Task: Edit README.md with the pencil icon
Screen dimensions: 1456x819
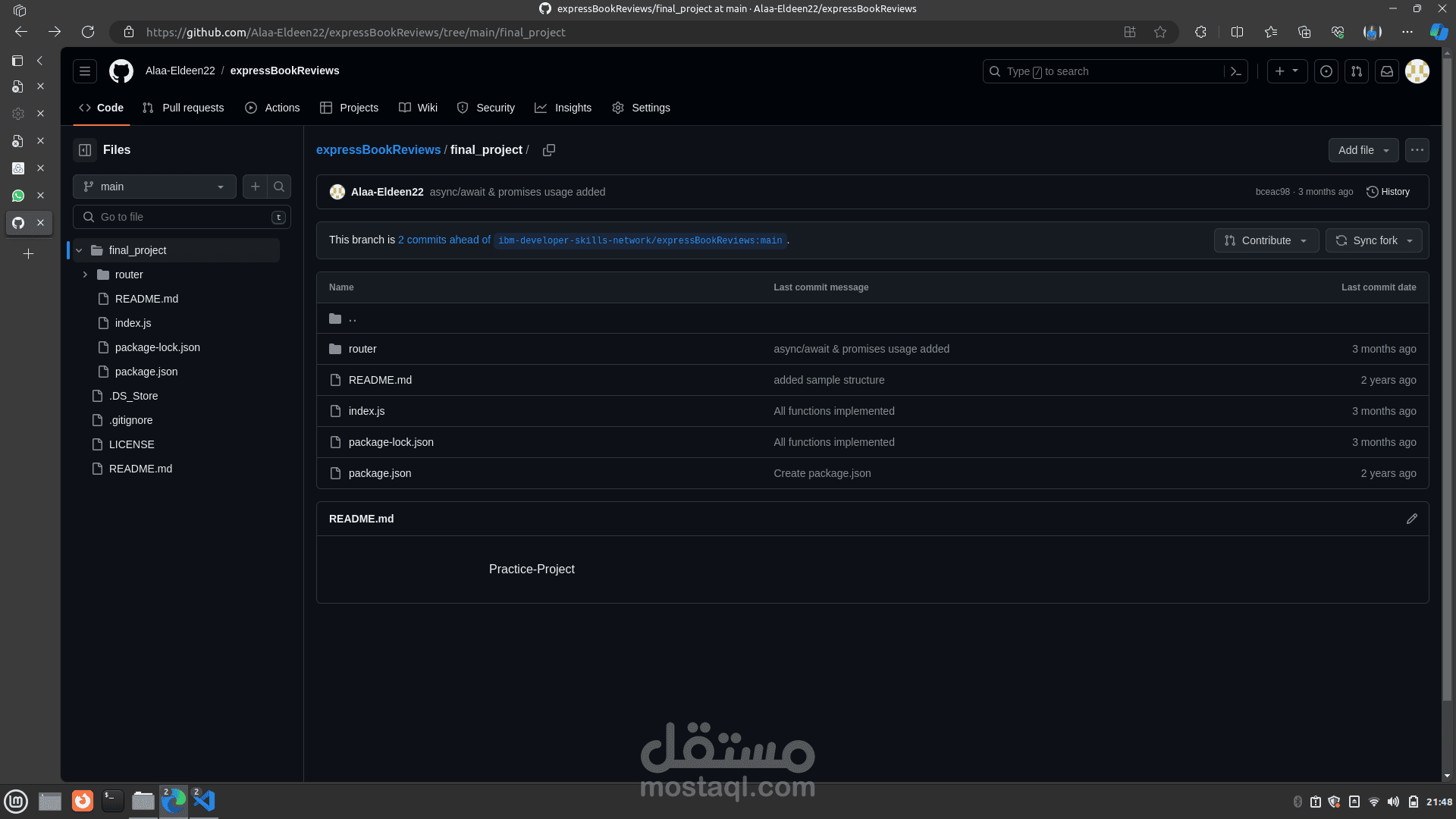Action: pos(1411,519)
